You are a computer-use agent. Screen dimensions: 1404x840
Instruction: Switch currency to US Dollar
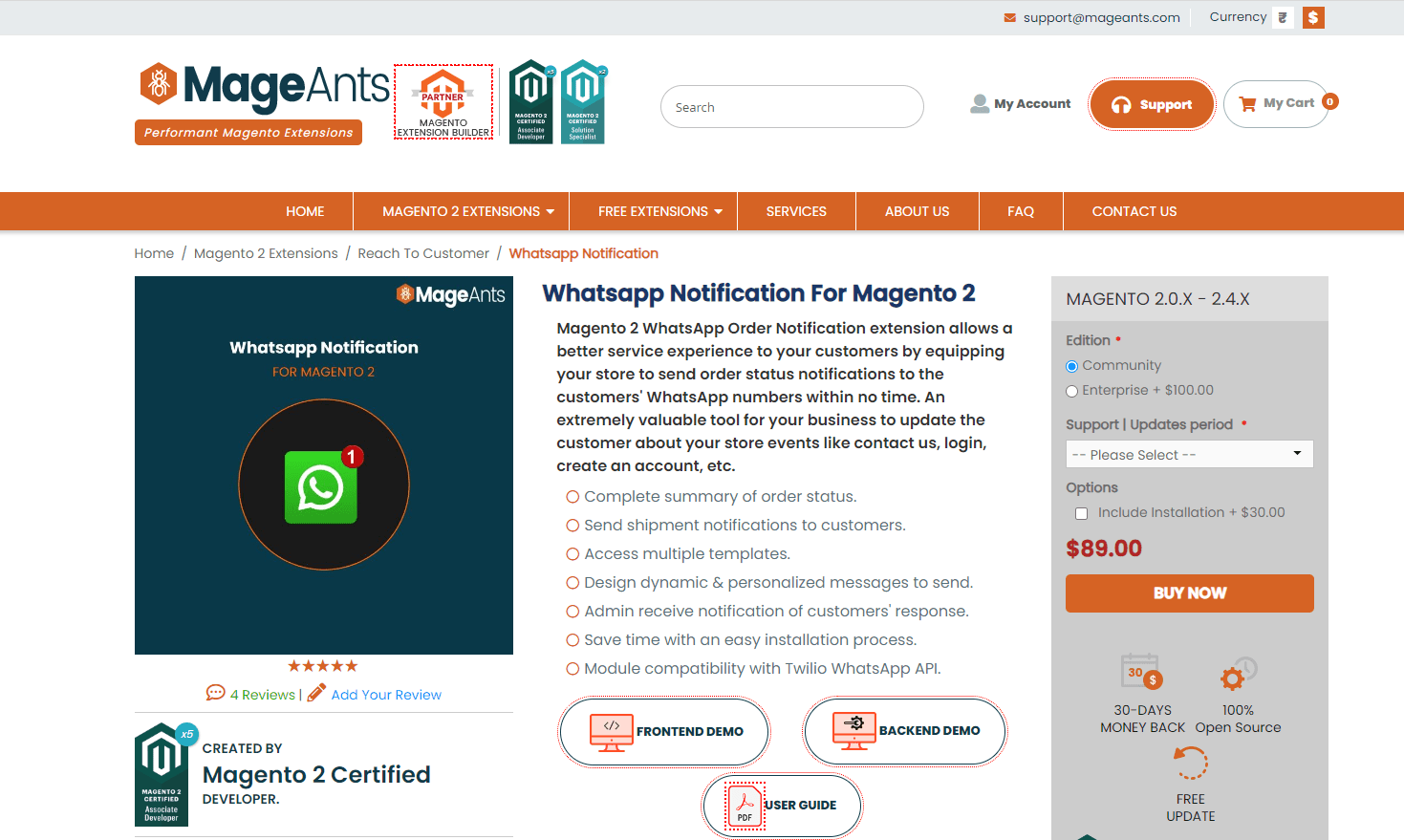[1313, 17]
